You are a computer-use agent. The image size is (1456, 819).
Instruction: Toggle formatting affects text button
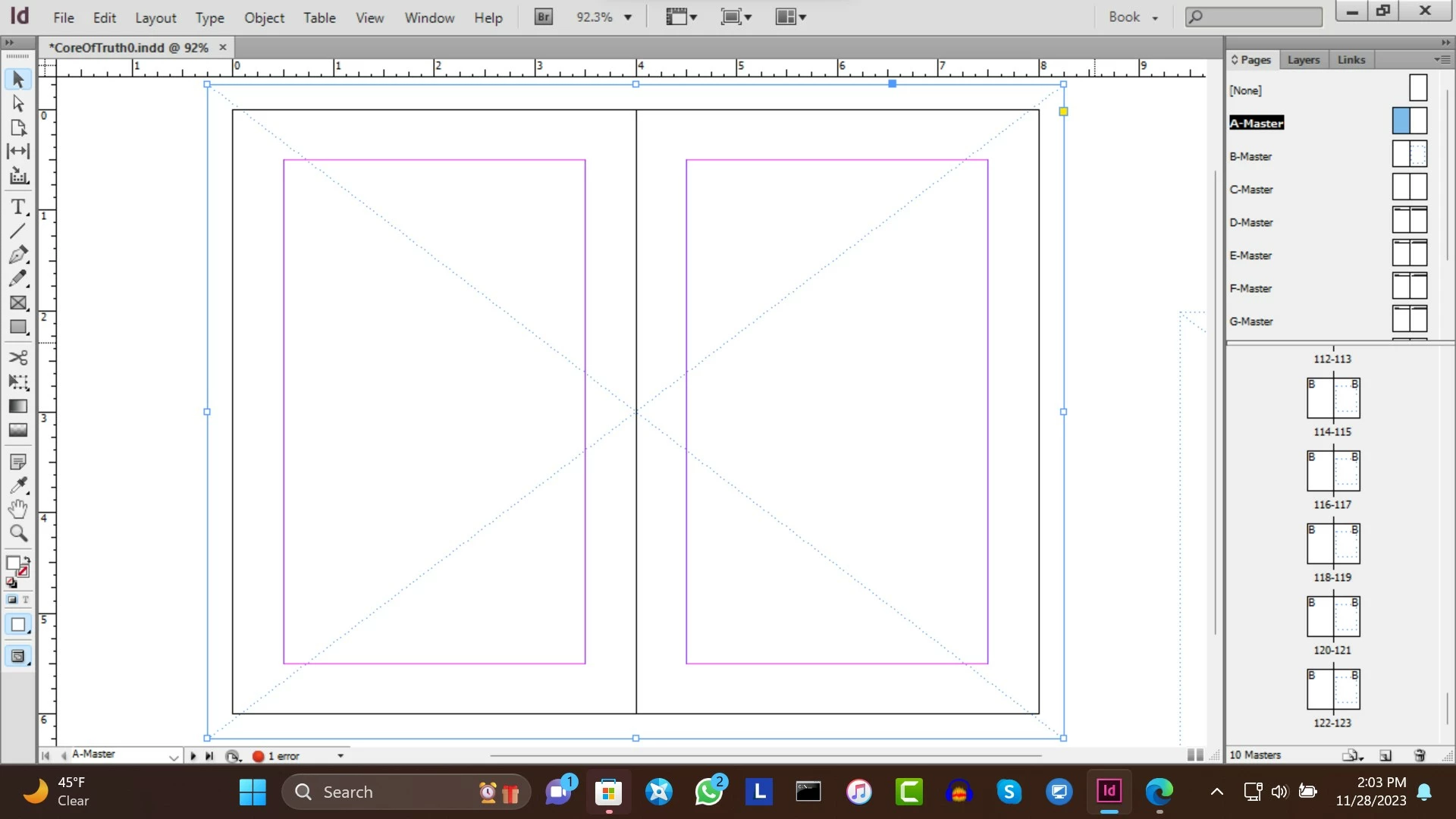tap(26, 599)
